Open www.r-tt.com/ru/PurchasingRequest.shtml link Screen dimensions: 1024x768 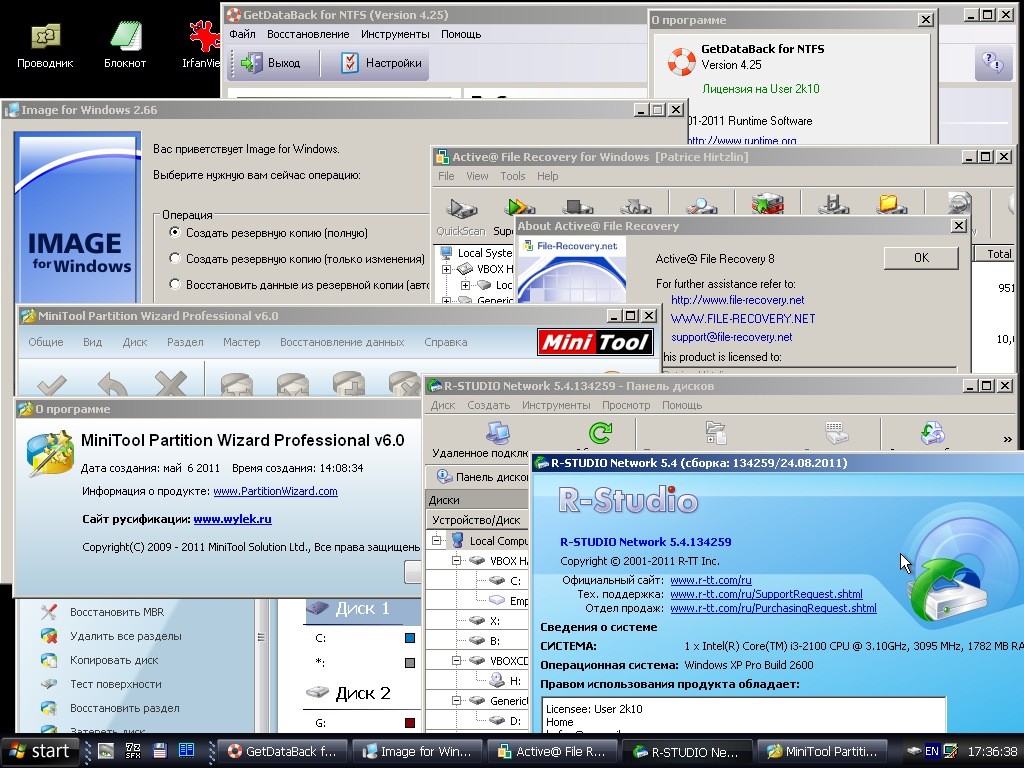773,608
